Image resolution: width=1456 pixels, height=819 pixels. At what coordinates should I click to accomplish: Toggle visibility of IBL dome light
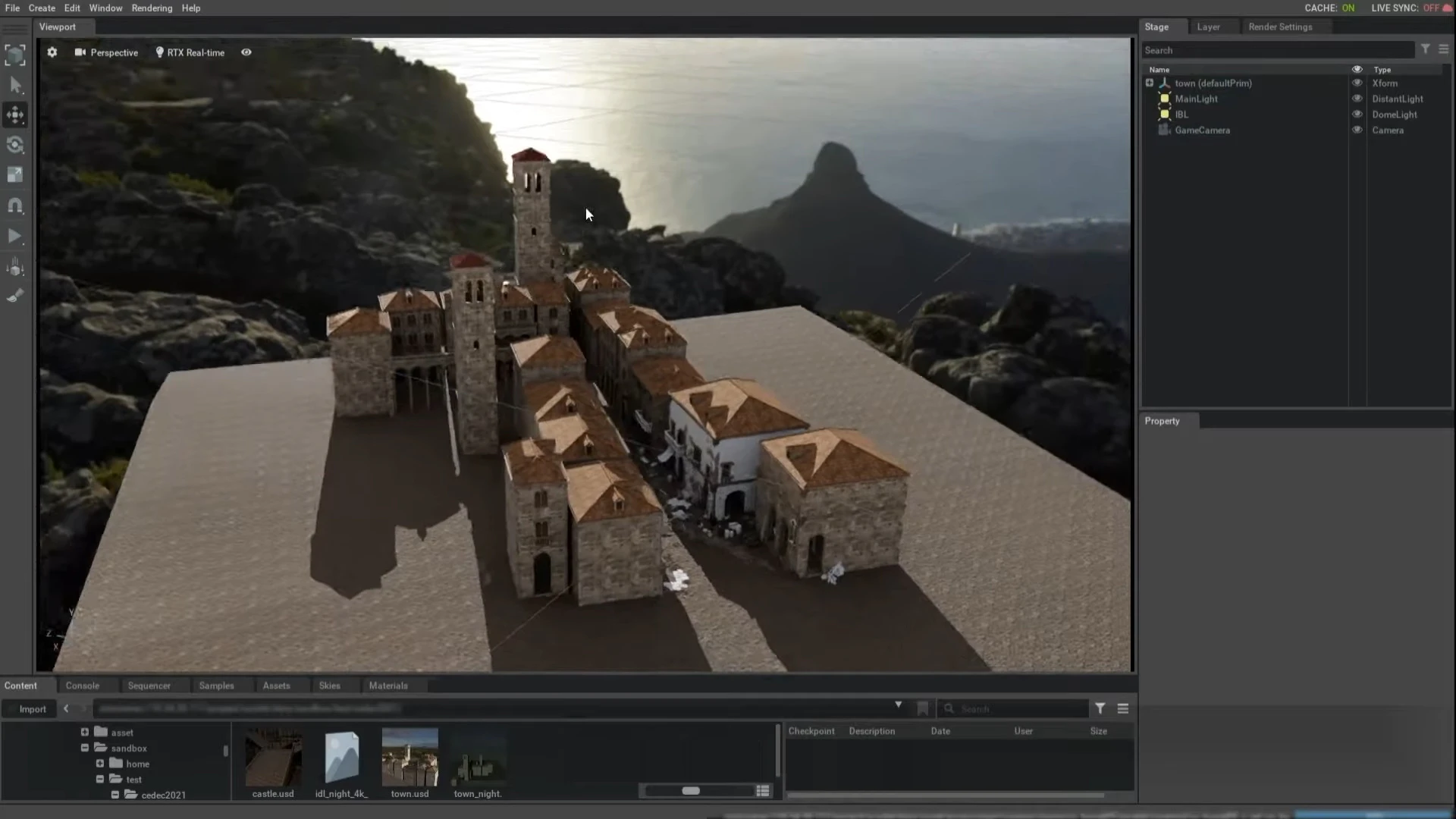click(x=1357, y=115)
